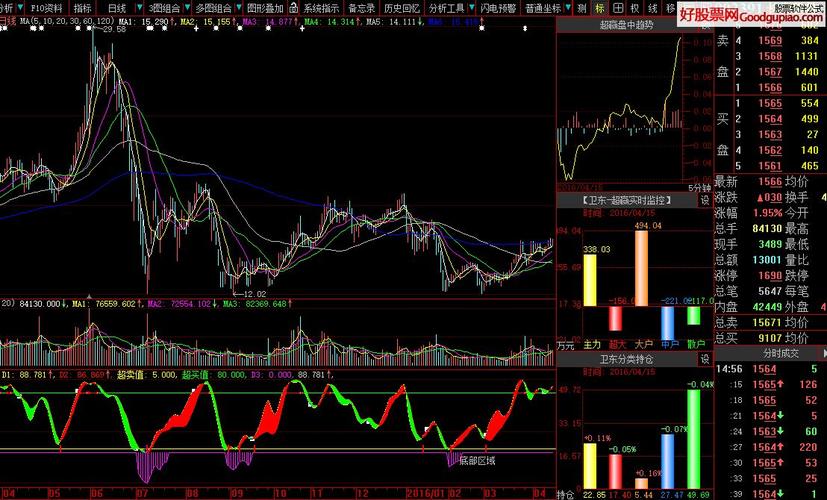Image resolution: width=827 pixels, height=500 pixels.
Task: Expand the 多图组合 dropdown arrow
Action: [239, 8]
